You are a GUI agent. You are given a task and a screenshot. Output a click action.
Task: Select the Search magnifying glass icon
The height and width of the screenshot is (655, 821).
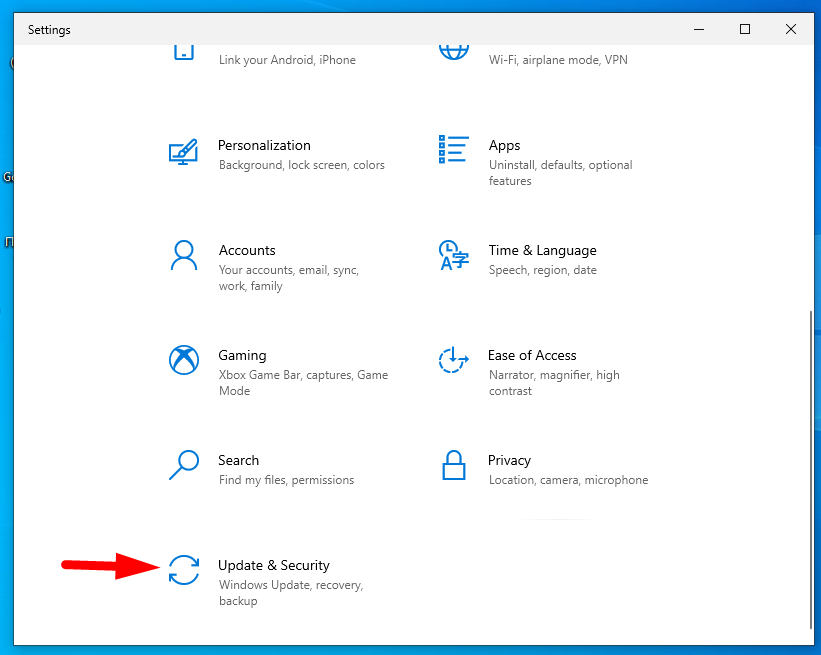coord(183,465)
